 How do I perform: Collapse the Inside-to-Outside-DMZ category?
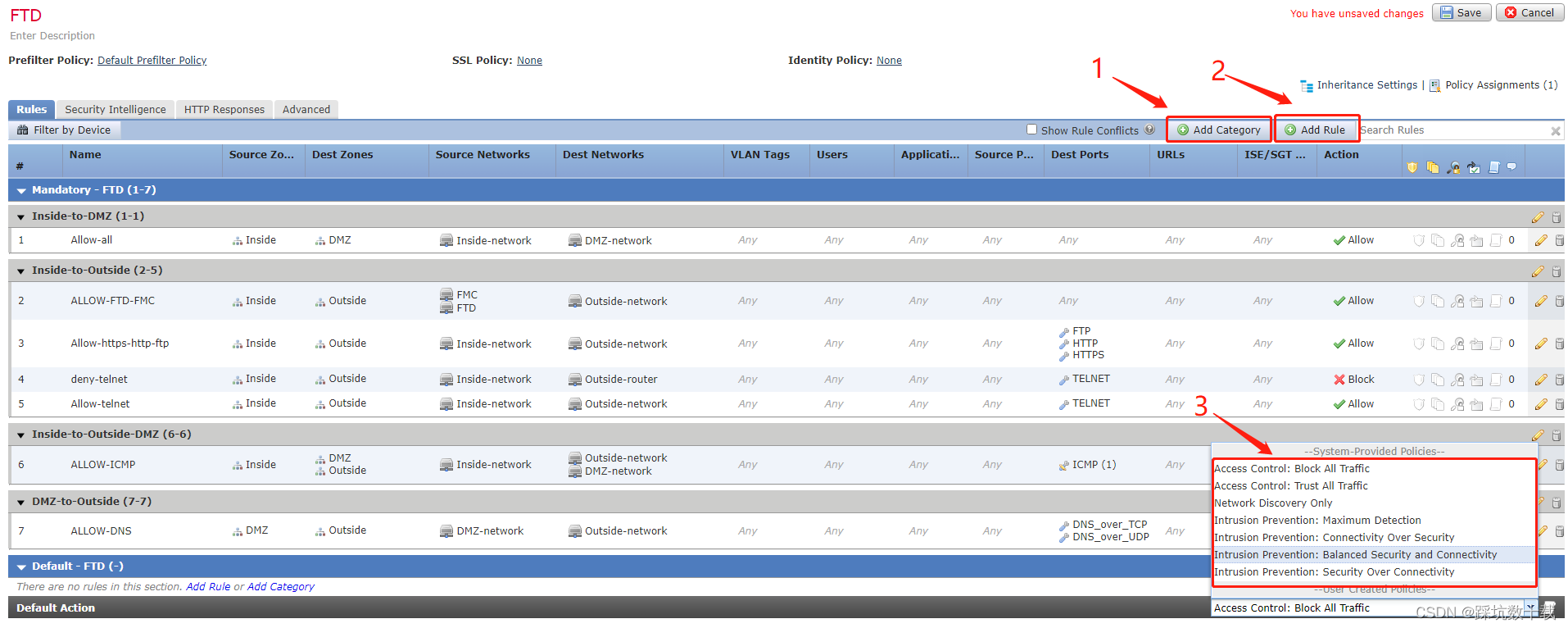tap(21, 435)
